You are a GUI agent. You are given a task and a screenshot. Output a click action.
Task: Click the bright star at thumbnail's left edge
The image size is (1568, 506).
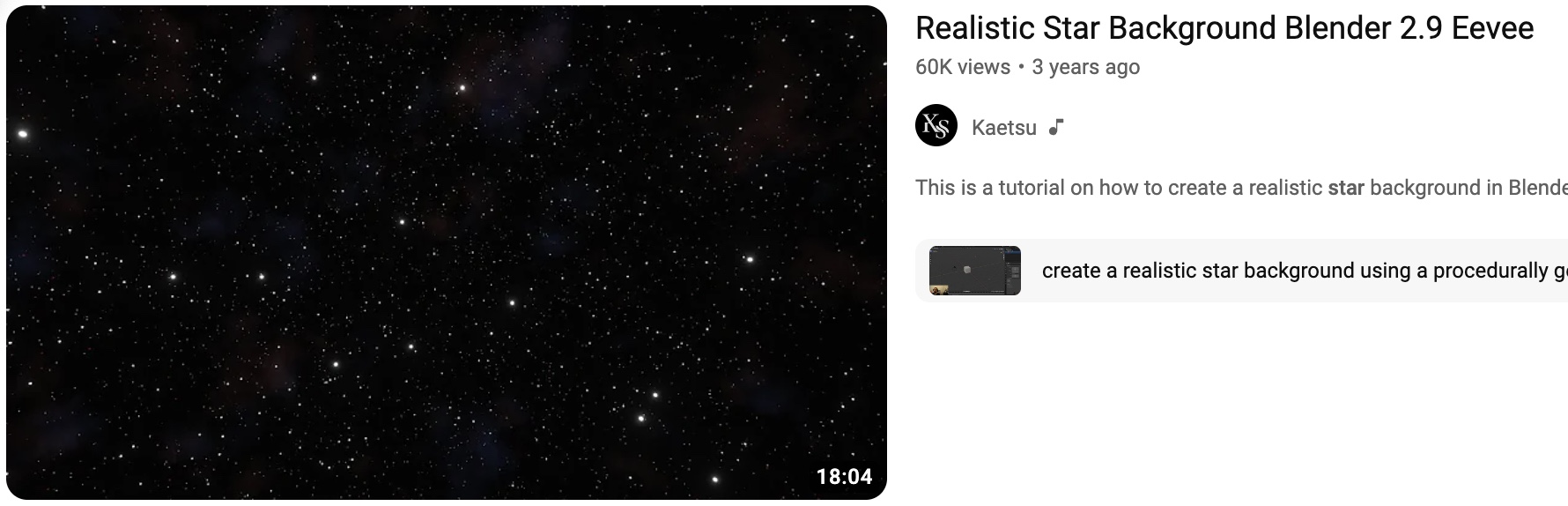click(23, 134)
